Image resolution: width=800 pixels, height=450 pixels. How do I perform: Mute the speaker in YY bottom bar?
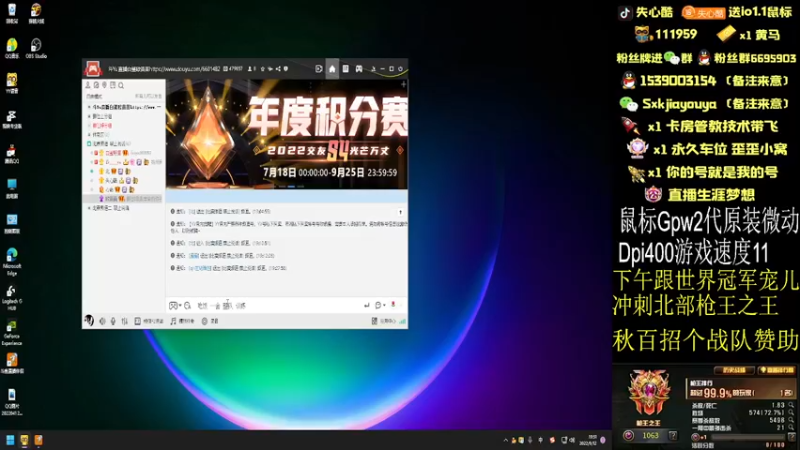(103, 321)
